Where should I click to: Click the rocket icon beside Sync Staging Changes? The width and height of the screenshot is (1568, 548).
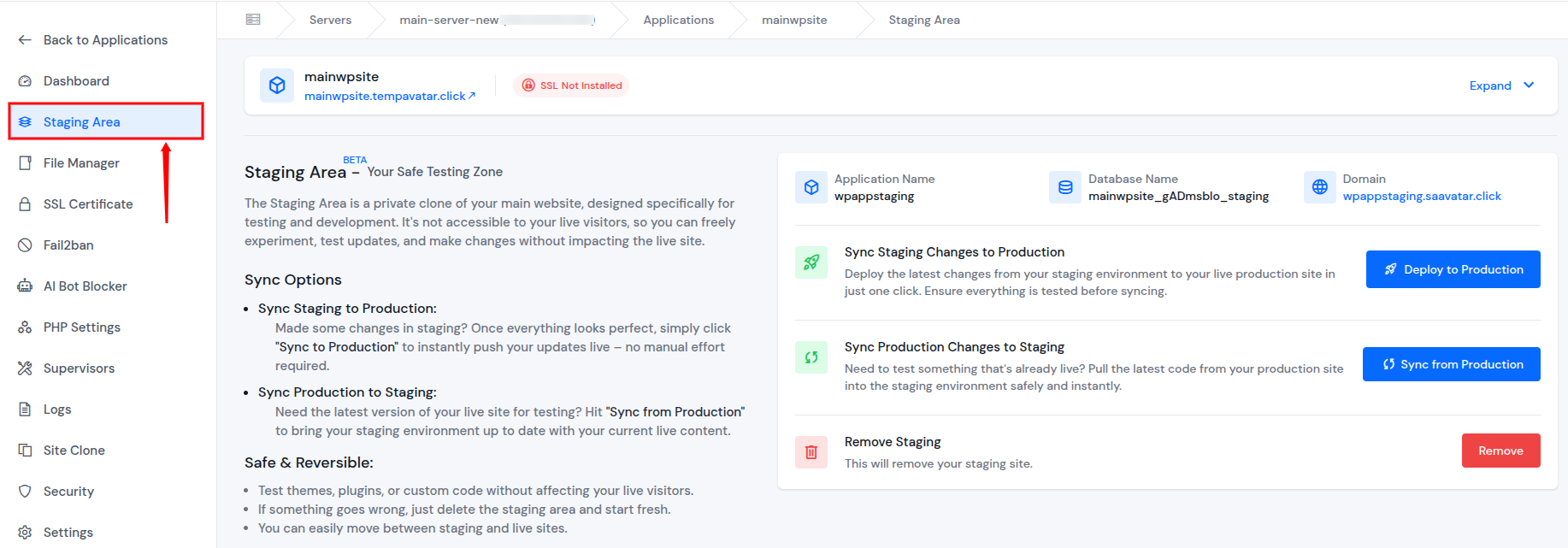pos(811,262)
